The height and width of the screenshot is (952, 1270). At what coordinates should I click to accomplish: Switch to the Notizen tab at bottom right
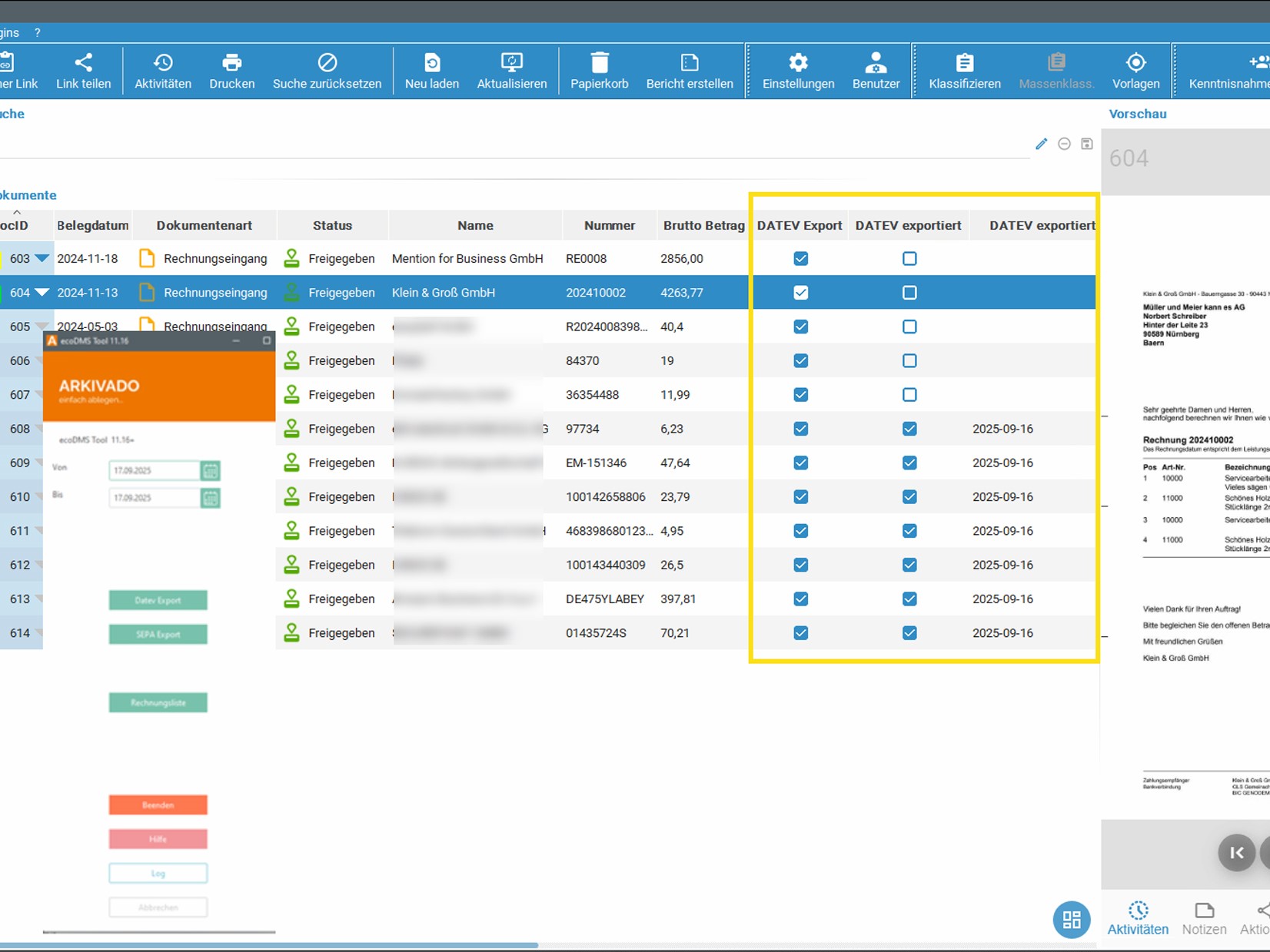pyautogui.click(x=1204, y=918)
